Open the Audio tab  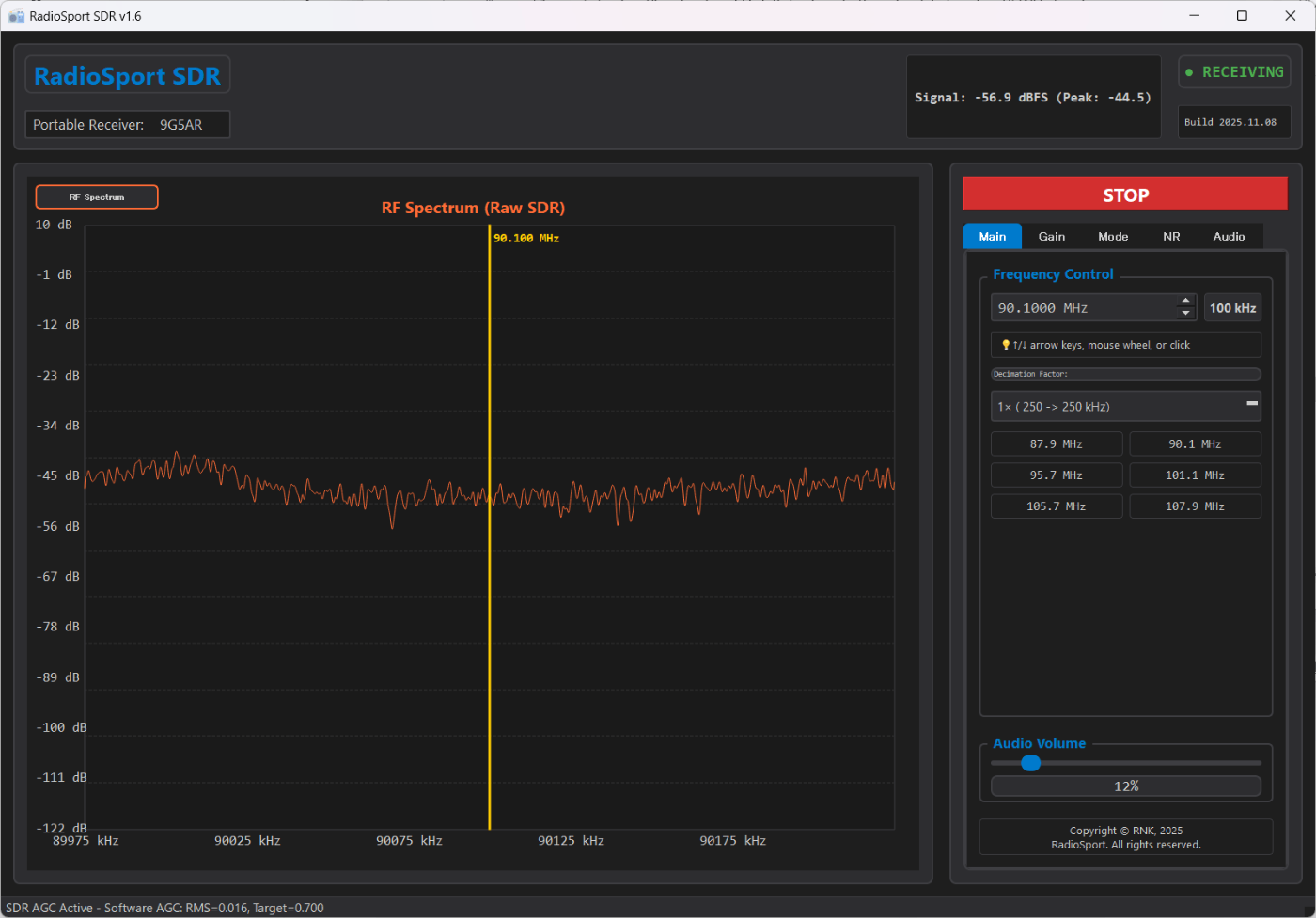click(x=1229, y=236)
